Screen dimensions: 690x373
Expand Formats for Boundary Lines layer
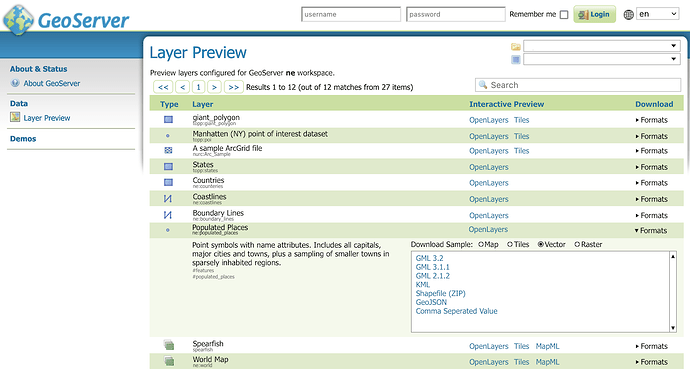coord(652,215)
